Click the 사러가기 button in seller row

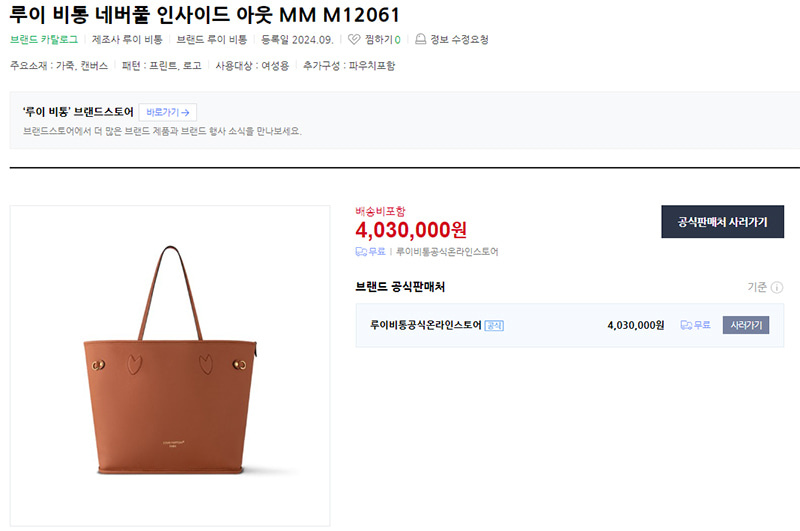pyautogui.click(x=746, y=325)
